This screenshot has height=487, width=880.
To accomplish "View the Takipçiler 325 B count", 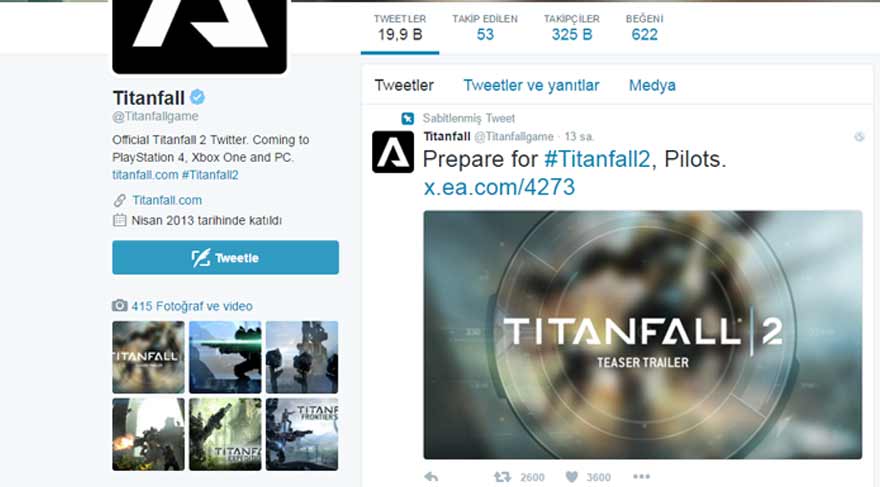I will tap(571, 28).
